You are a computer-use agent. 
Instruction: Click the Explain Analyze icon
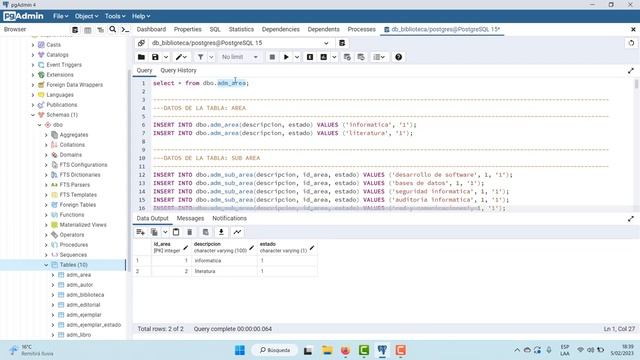coord(324,57)
